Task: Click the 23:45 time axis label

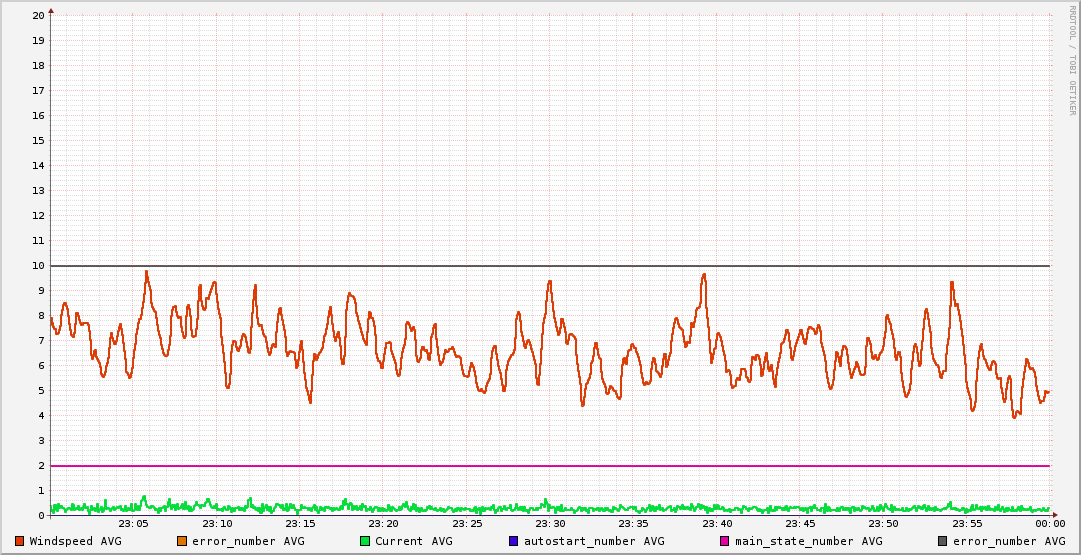Action: [800, 524]
